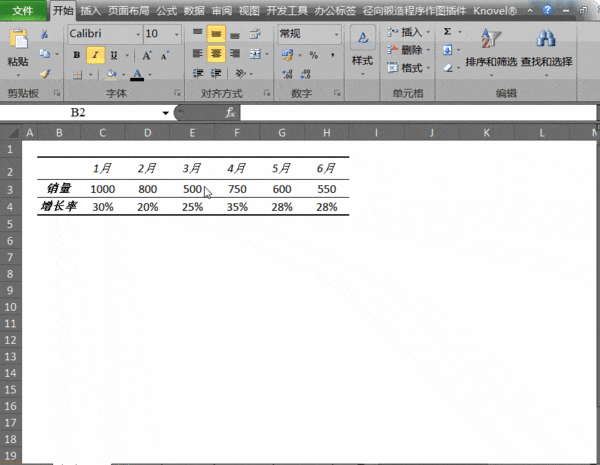Click the Paste clipboard icon
The height and width of the screenshot is (465, 600).
point(18,39)
